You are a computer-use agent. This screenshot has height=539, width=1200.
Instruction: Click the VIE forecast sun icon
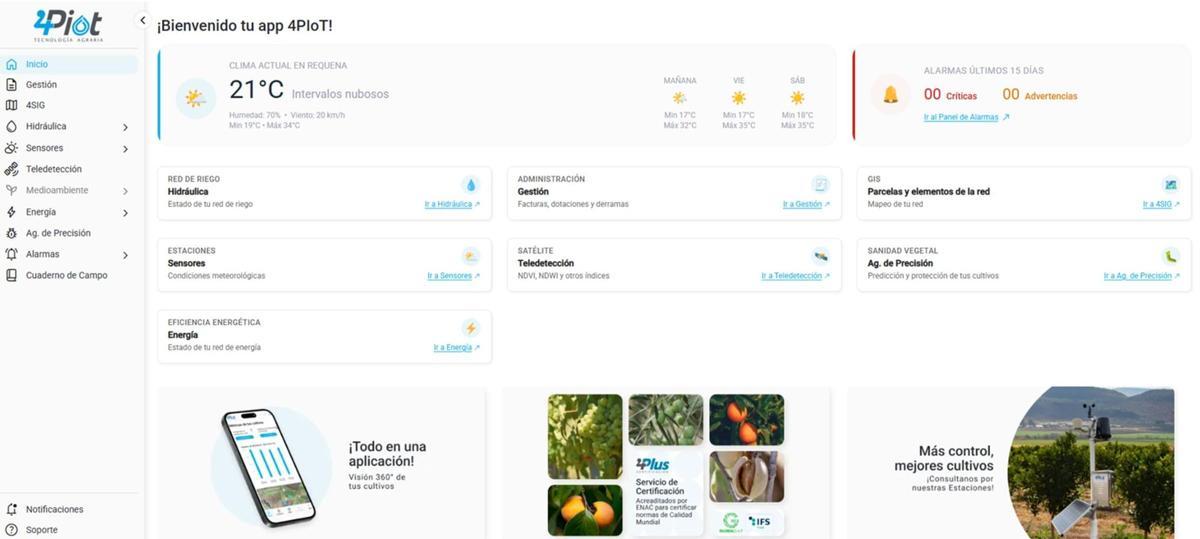[739, 98]
